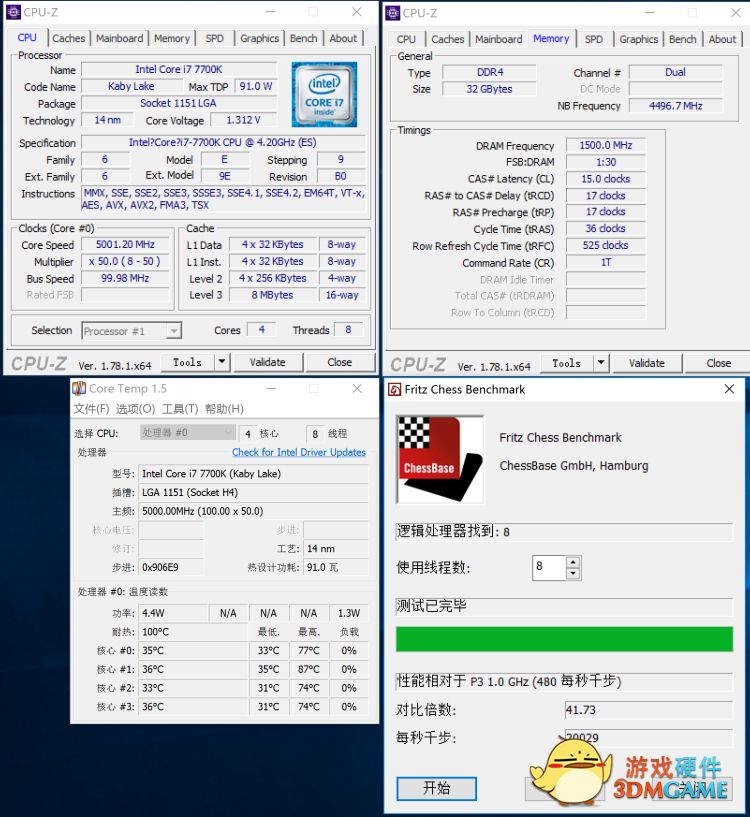
Task: Click the Row Refresh Cycle Time 525 clocks
Action: [x=606, y=245]
